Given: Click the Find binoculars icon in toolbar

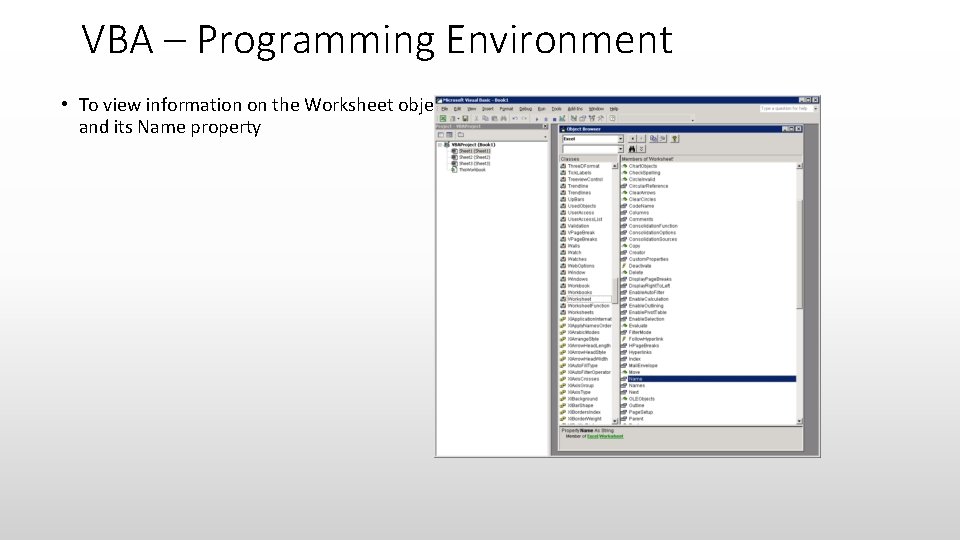Looking at the screenshot, I should tap(504, 119).
